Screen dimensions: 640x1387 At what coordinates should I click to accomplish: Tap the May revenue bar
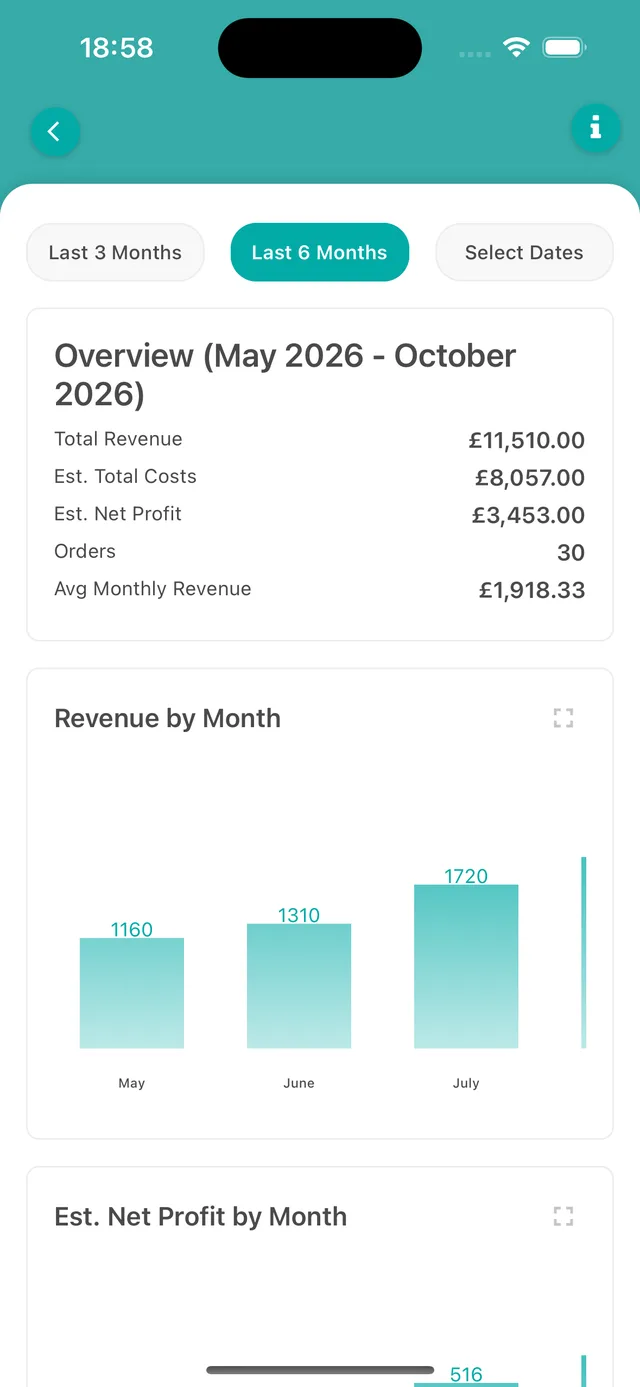[132, 993]
